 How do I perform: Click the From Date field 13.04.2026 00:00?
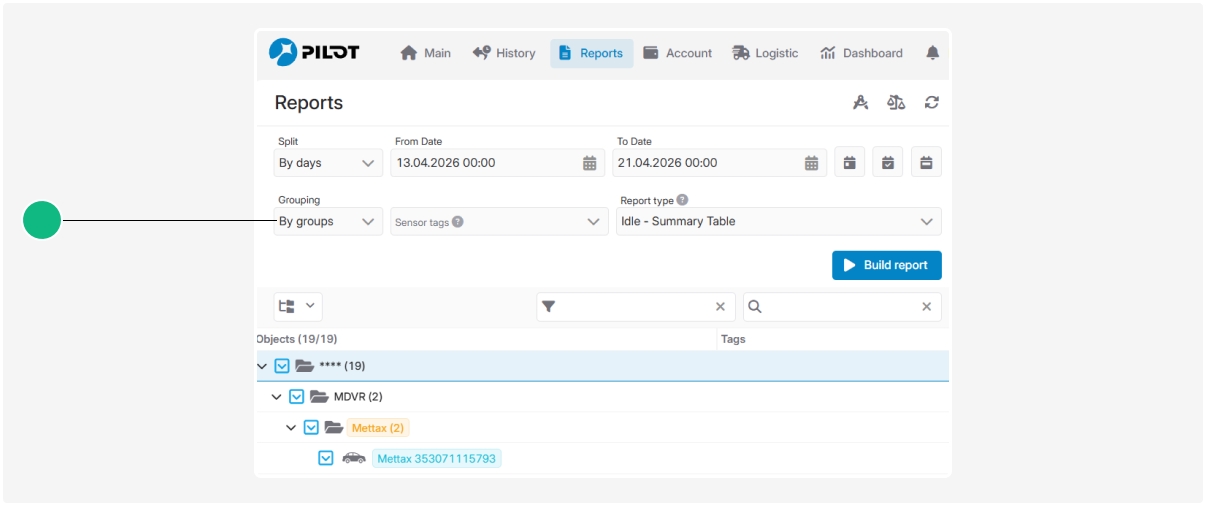500,163
